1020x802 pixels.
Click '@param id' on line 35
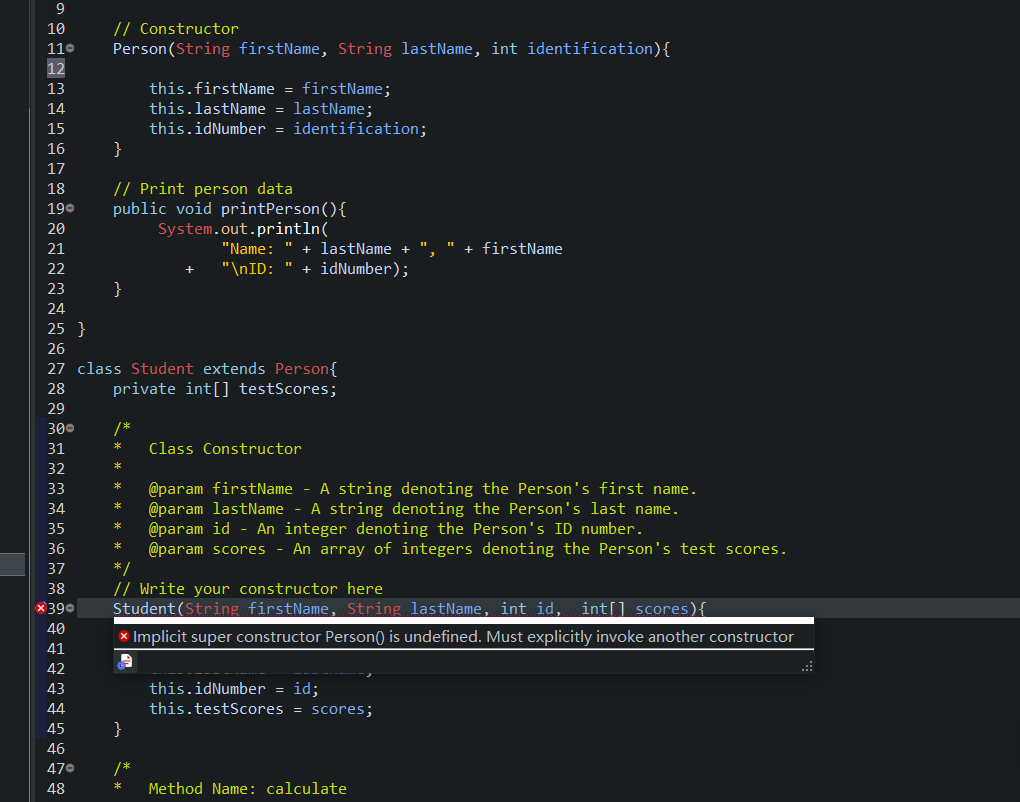(x=189, y=529)
